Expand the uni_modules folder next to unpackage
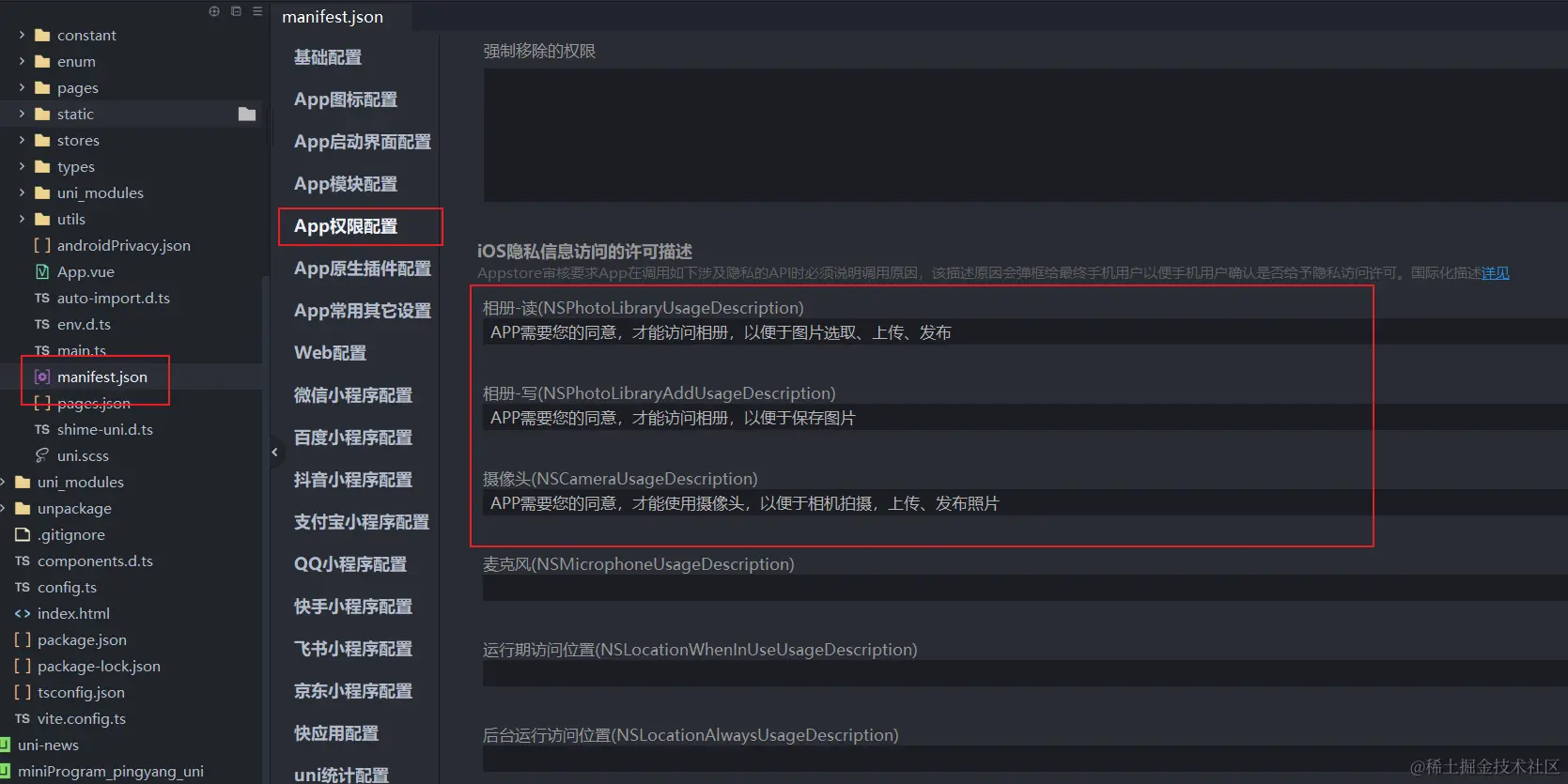1568x784 pixels. coord(3,482)
